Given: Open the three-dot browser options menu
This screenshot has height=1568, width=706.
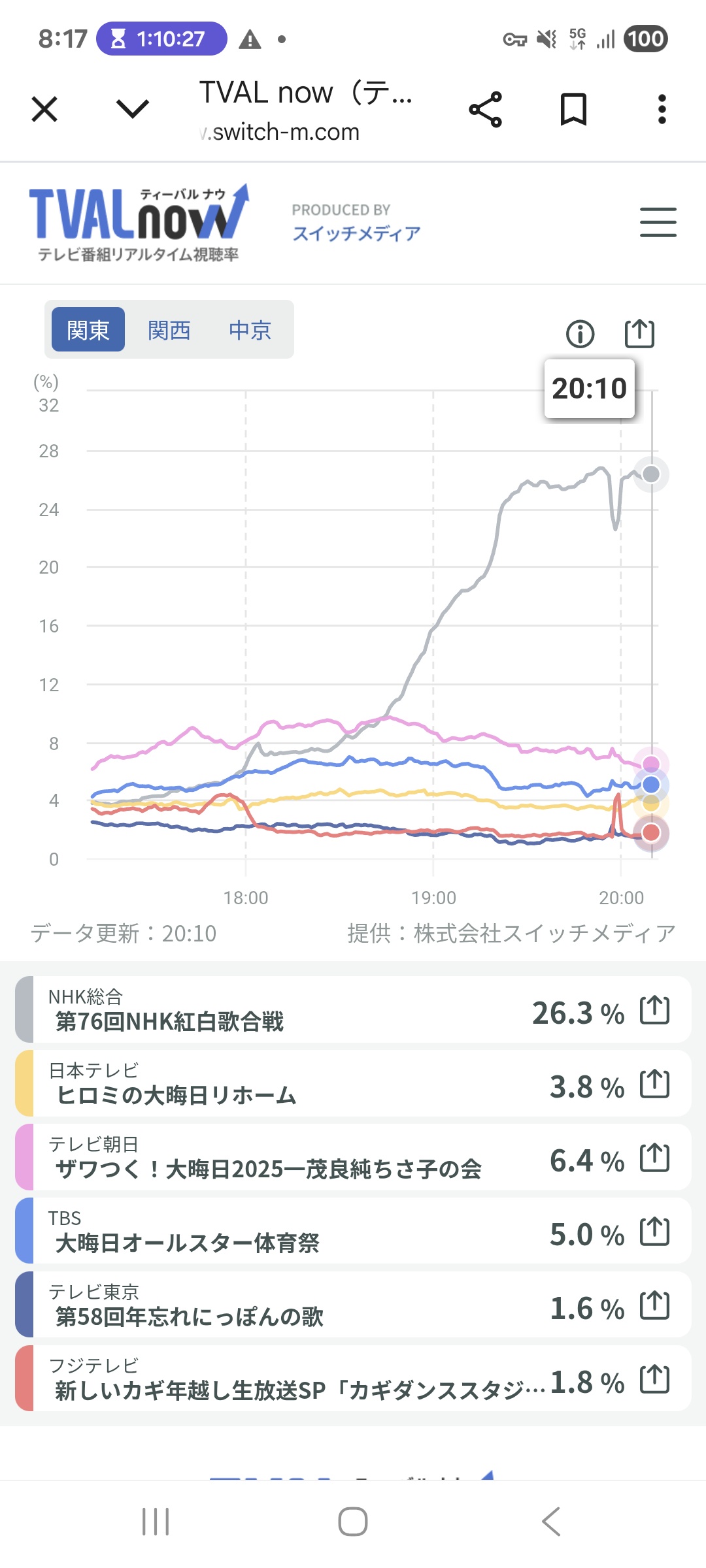Looking at the screenshot, I should (662, 109).
